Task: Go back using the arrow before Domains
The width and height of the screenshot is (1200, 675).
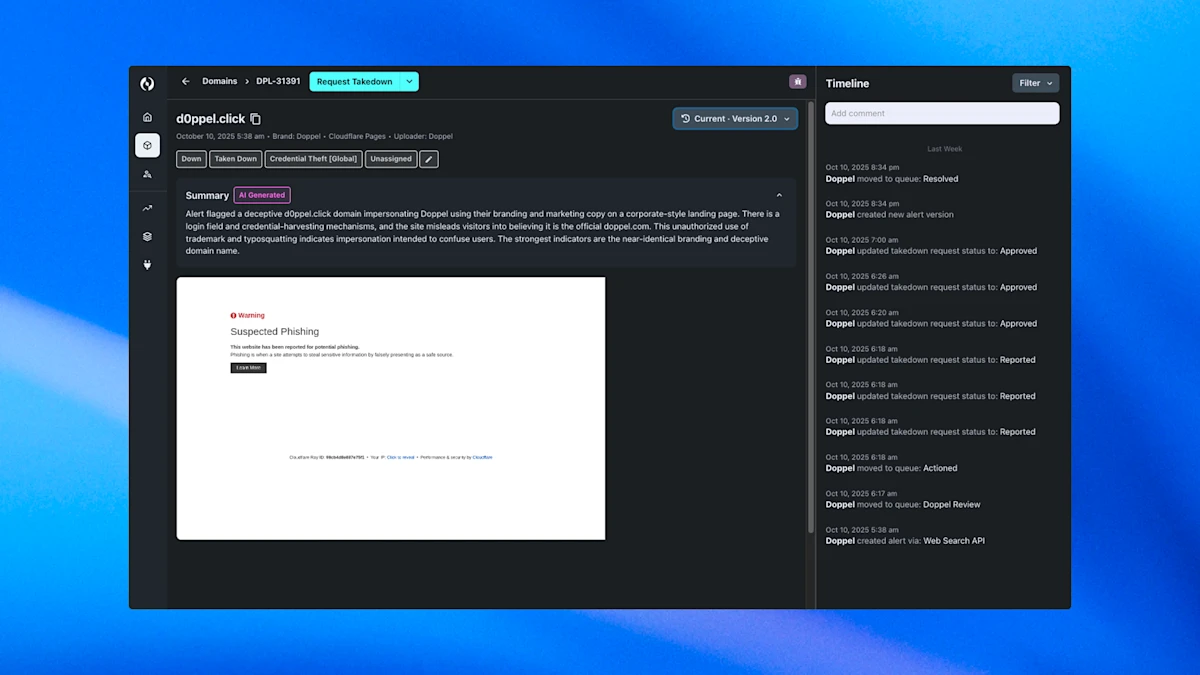Action: click(x=185, y=81)
